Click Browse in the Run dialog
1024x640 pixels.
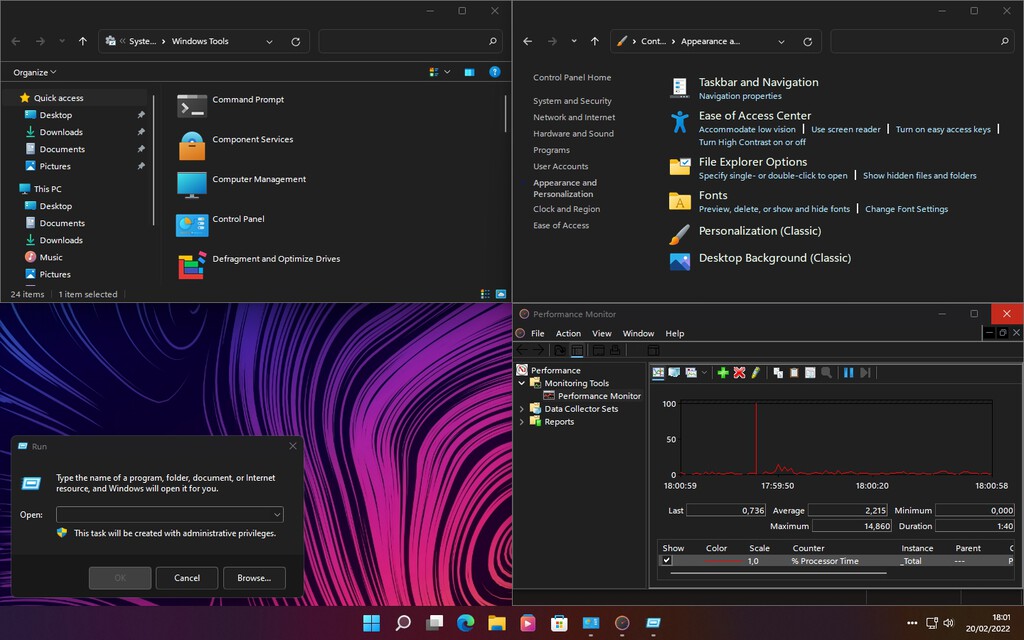[x=254, y=577]
